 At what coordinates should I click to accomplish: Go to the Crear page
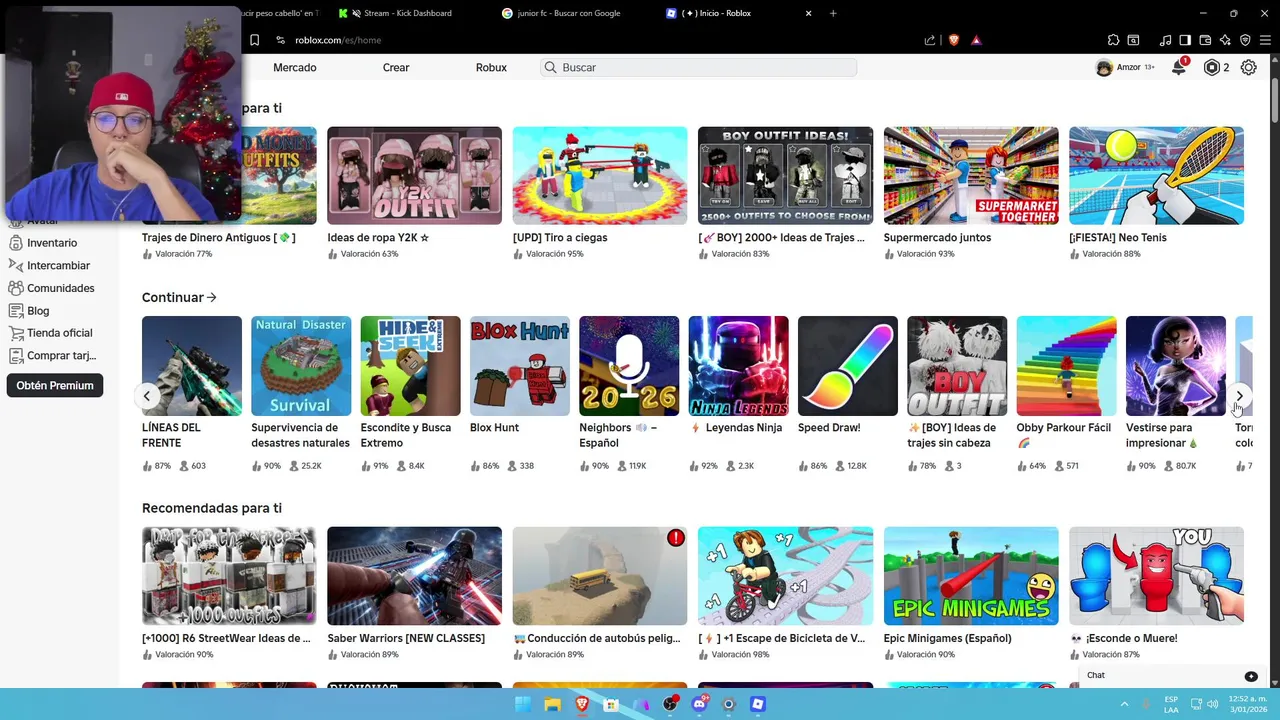pyautogui.click(x=396, y=67)
